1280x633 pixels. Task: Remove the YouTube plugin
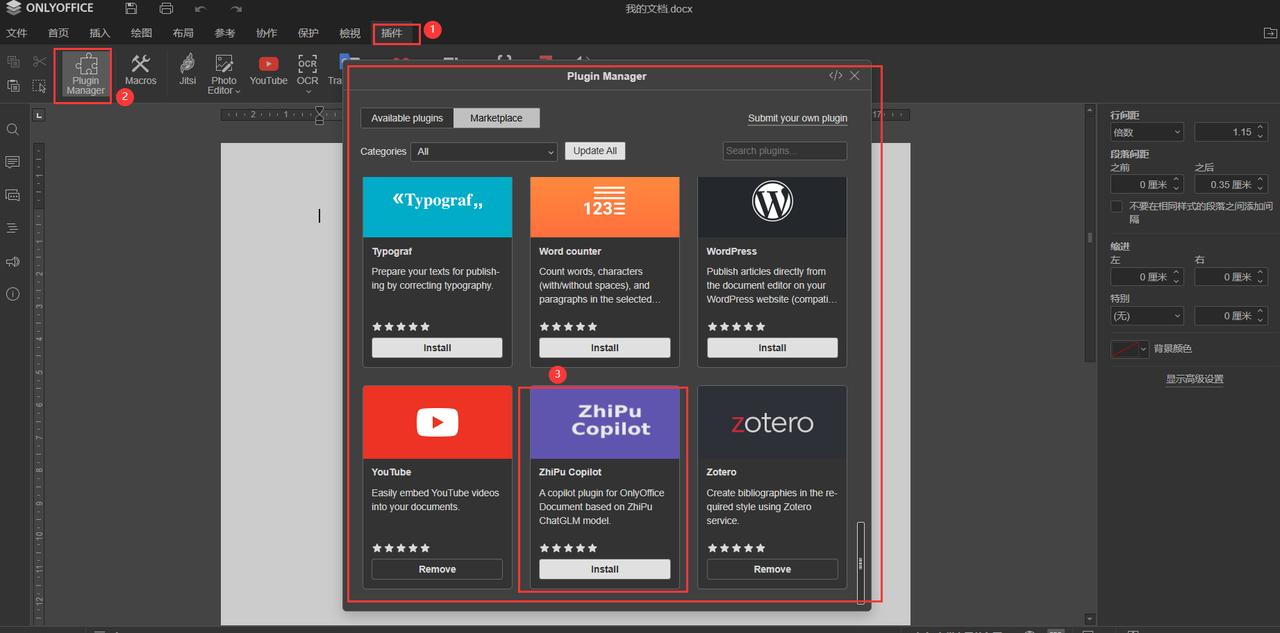tap(437, 569)
